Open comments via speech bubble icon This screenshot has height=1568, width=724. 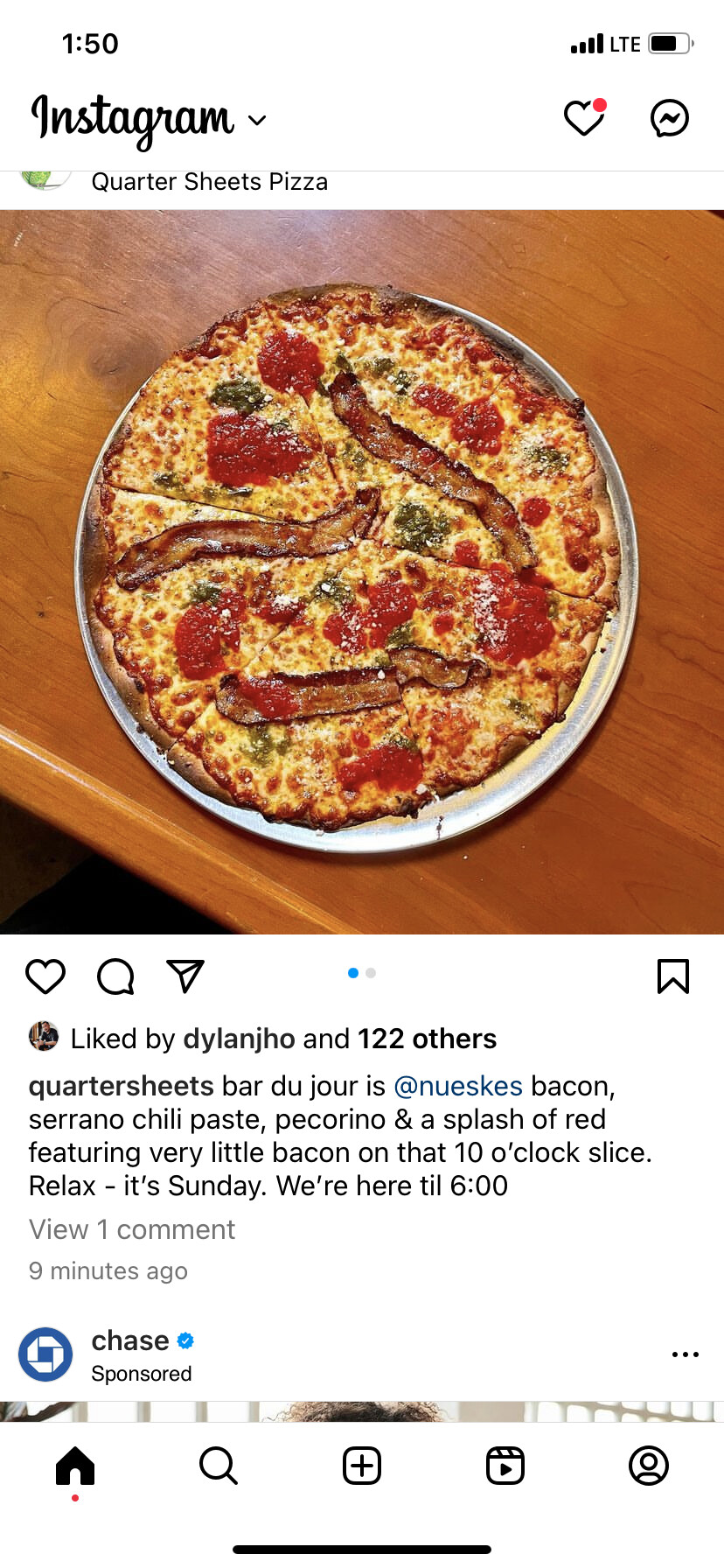tap(115, 976)
